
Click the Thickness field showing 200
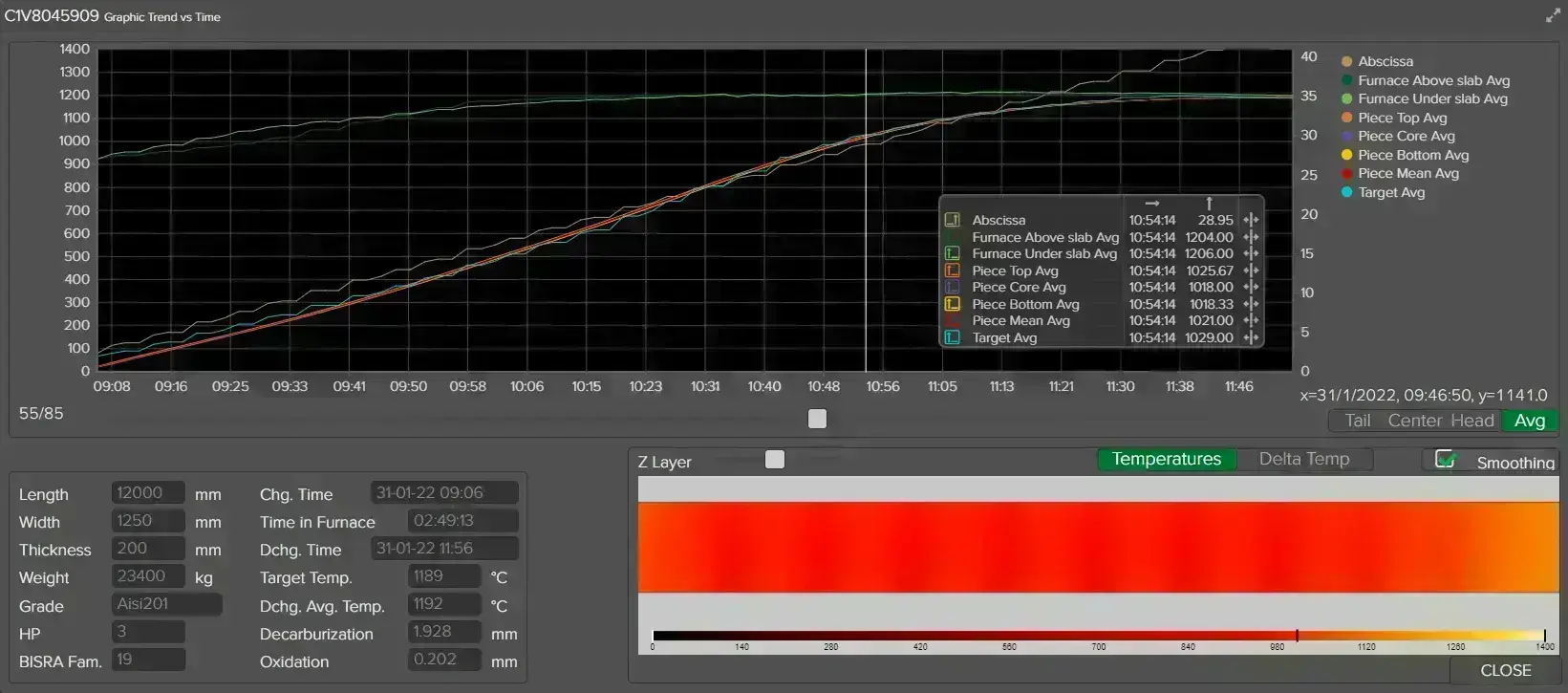coord(148,549)
